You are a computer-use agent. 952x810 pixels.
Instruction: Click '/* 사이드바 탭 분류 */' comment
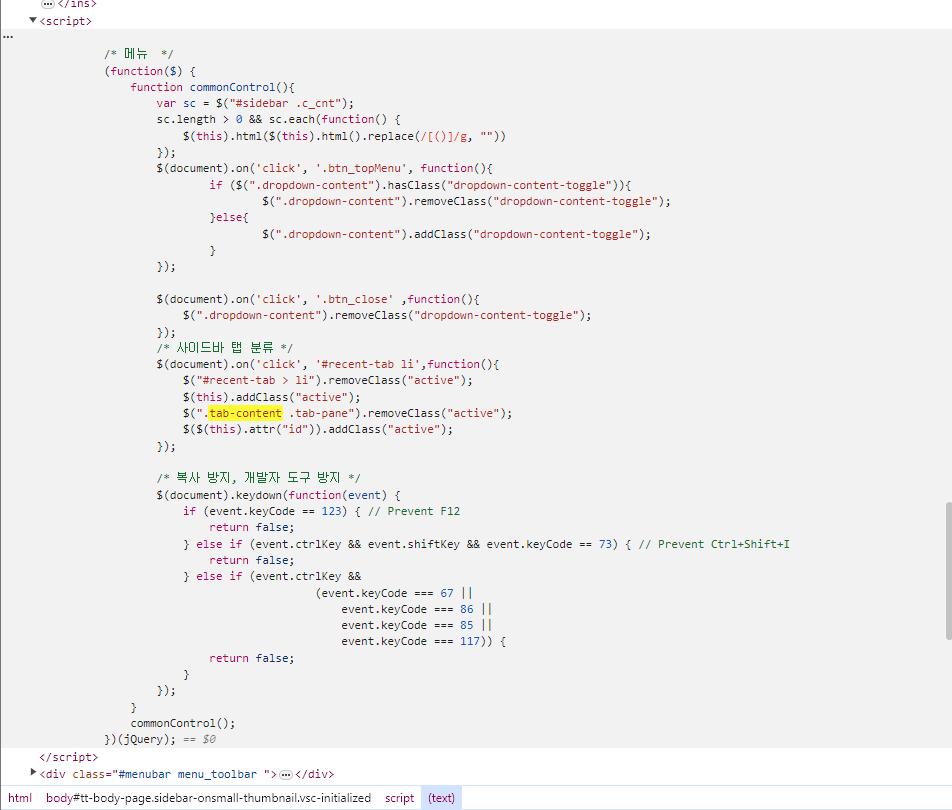pyautogui.click(x=225, y=348)
